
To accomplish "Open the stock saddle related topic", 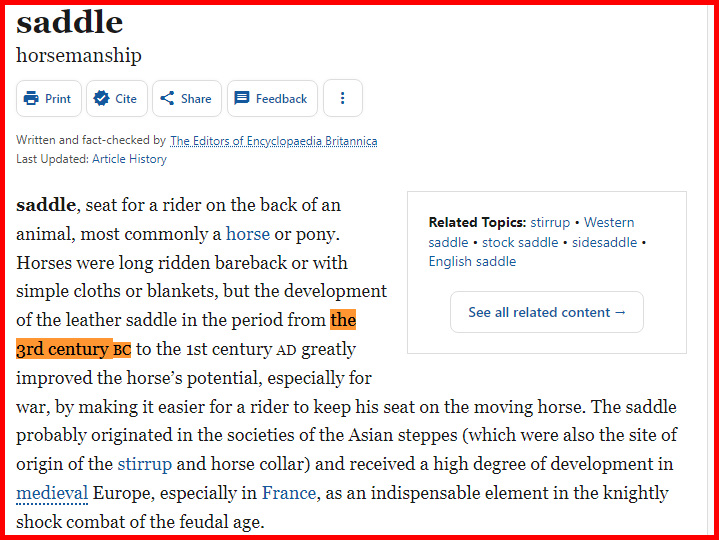I will pos(520,242).
